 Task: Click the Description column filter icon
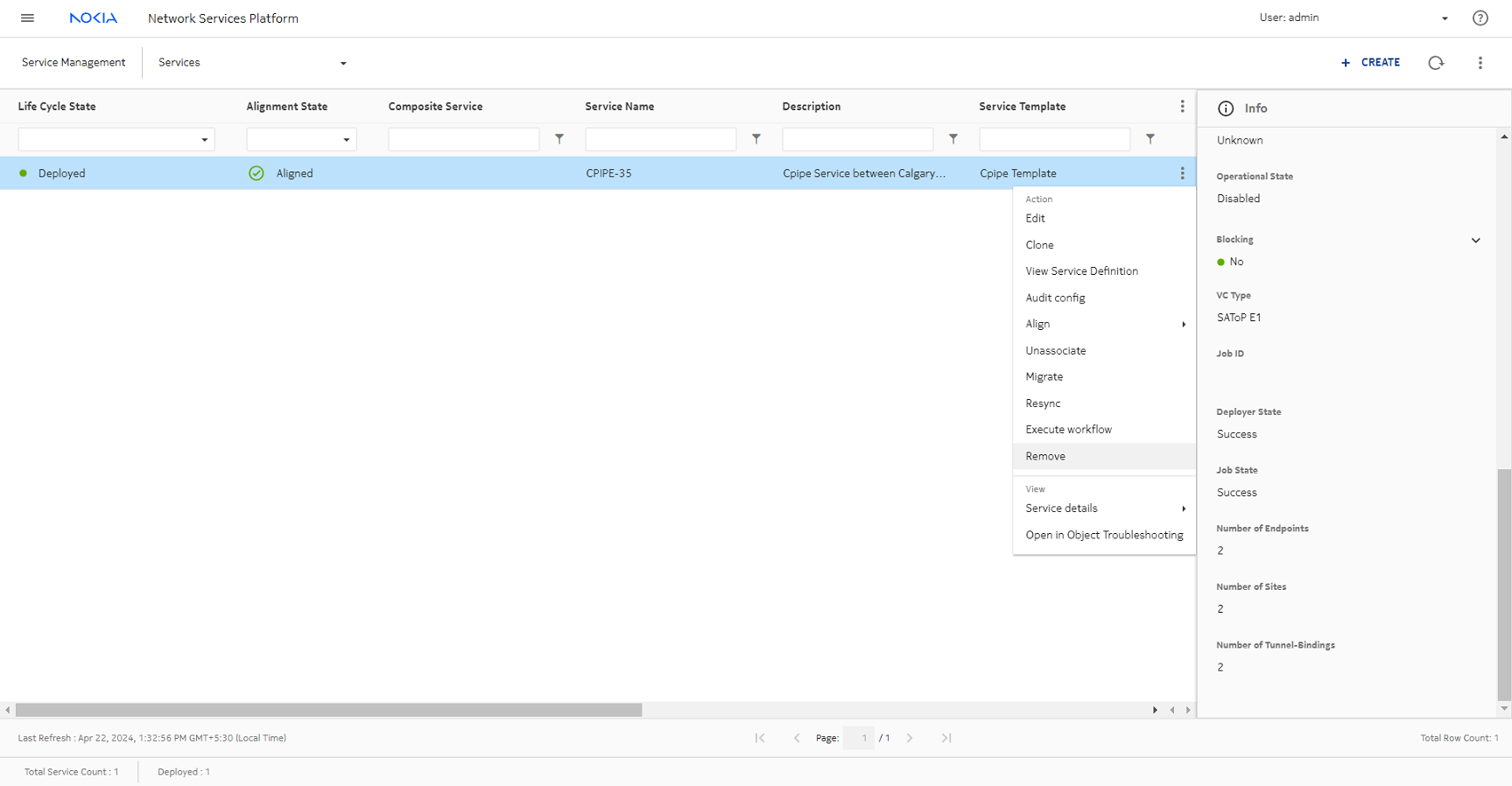click(953, 139)
